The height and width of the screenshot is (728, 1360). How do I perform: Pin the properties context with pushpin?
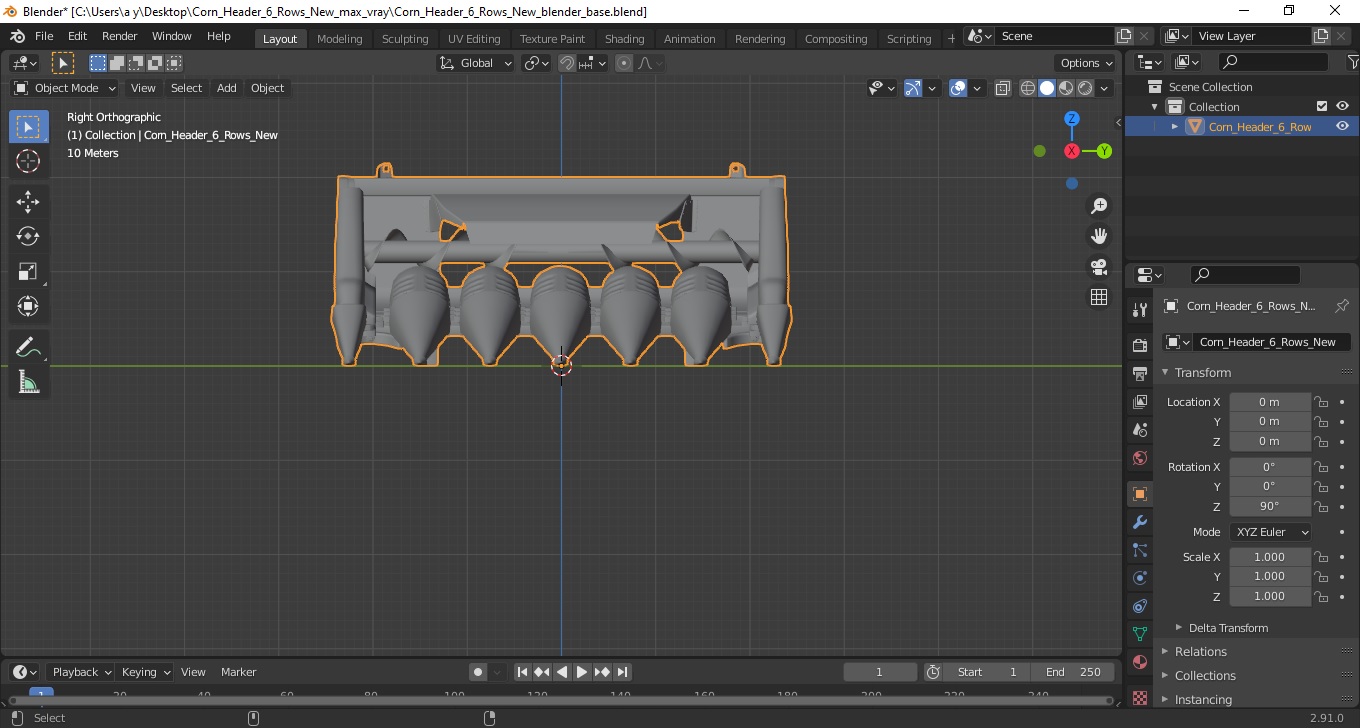point(1342,306)
